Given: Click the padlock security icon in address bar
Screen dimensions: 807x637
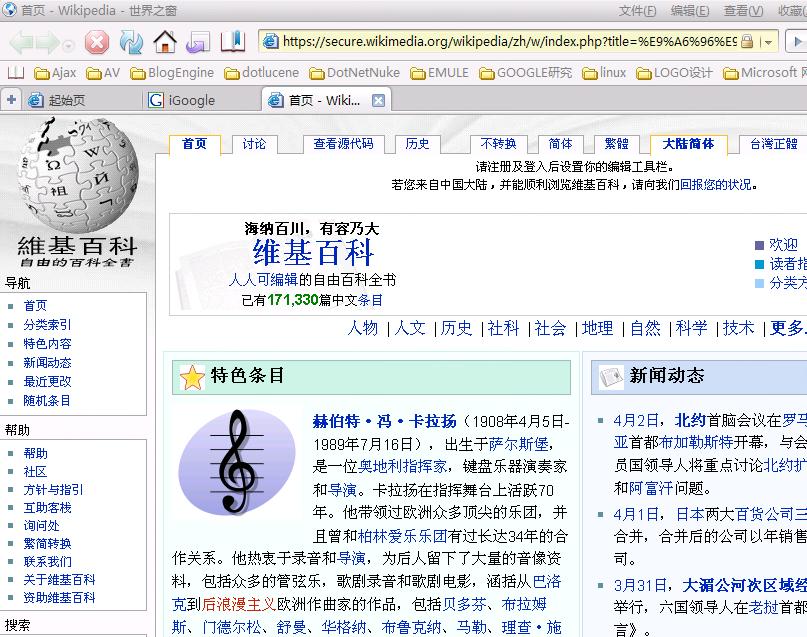Looking at the screenshot, I should (747, 42).
